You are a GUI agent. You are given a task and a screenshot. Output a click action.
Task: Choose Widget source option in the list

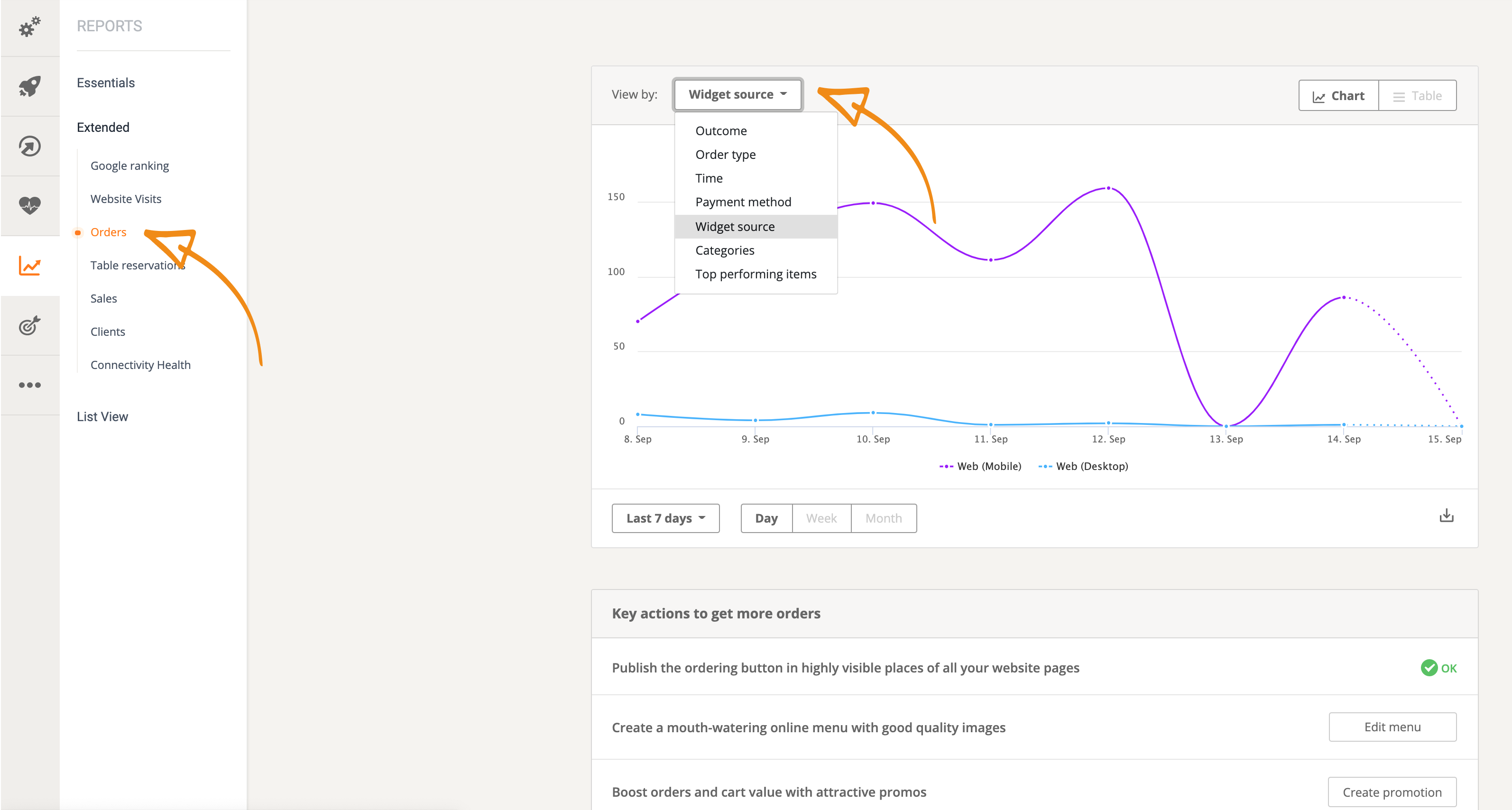(756, 227)
